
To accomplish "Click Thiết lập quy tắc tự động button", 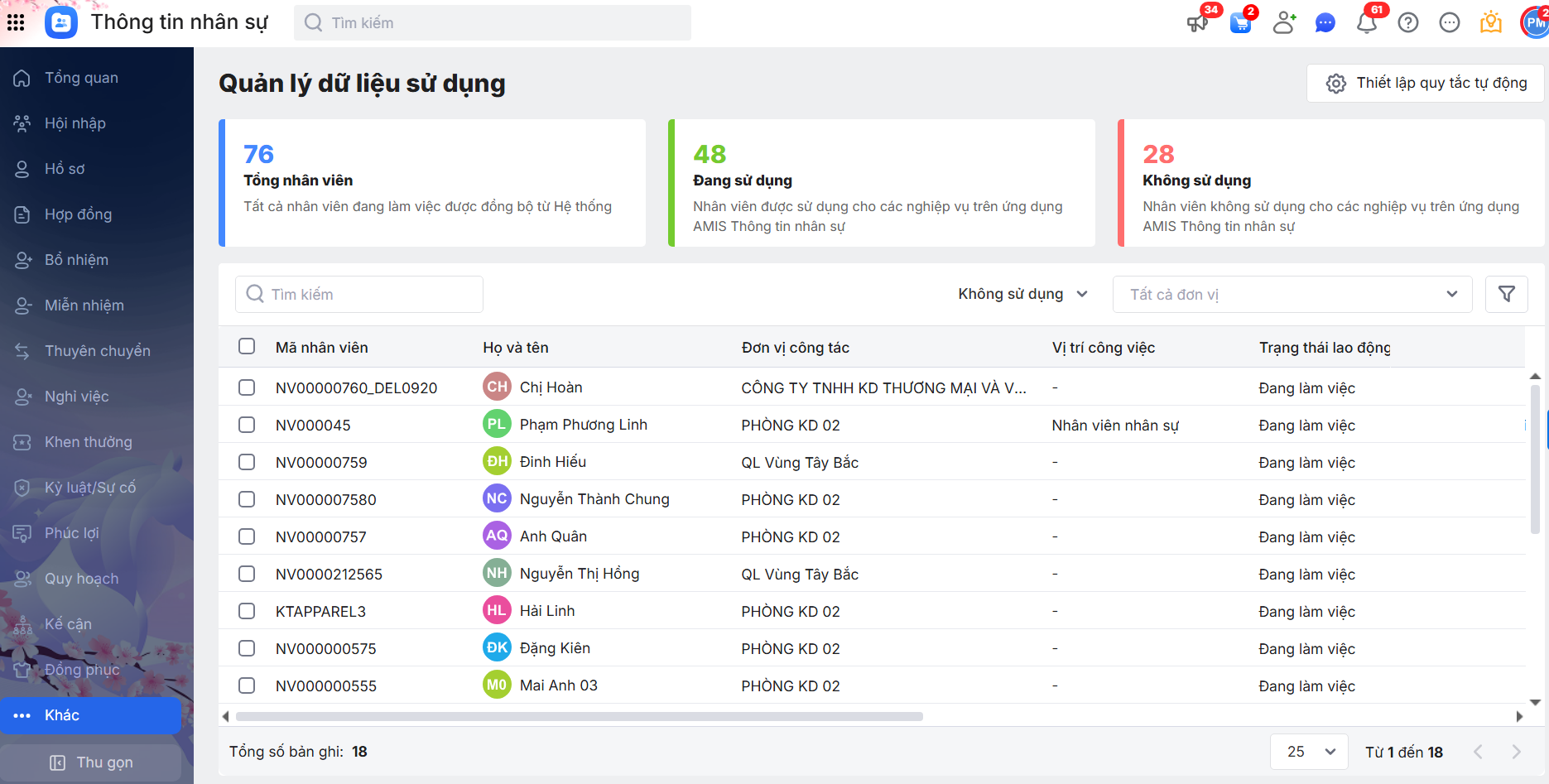I will tap(1425, 83).
